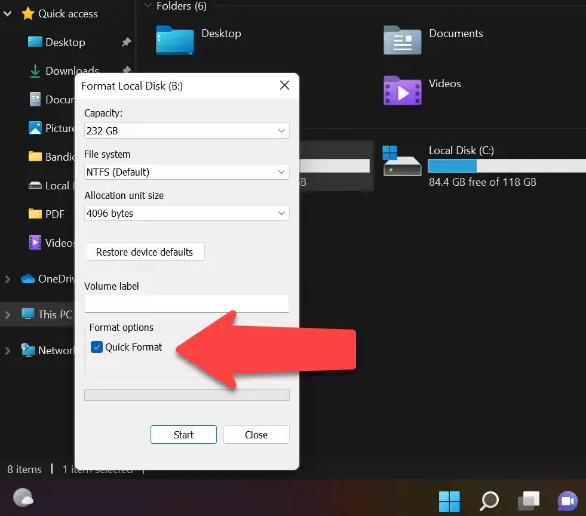Open the File system NTFS dropdown

tap(186, 172)
